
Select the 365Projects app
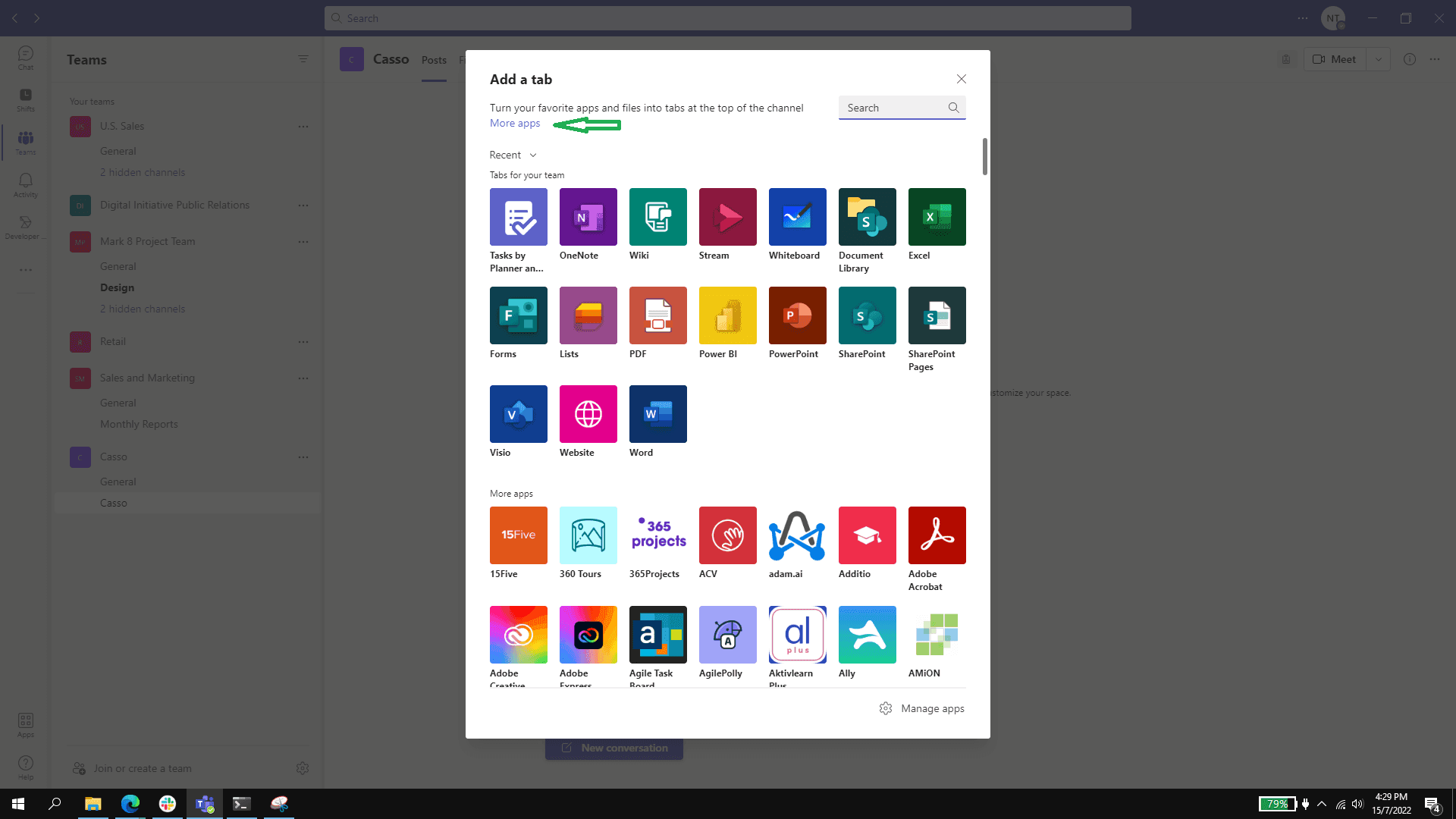click(x=658, y=535)
